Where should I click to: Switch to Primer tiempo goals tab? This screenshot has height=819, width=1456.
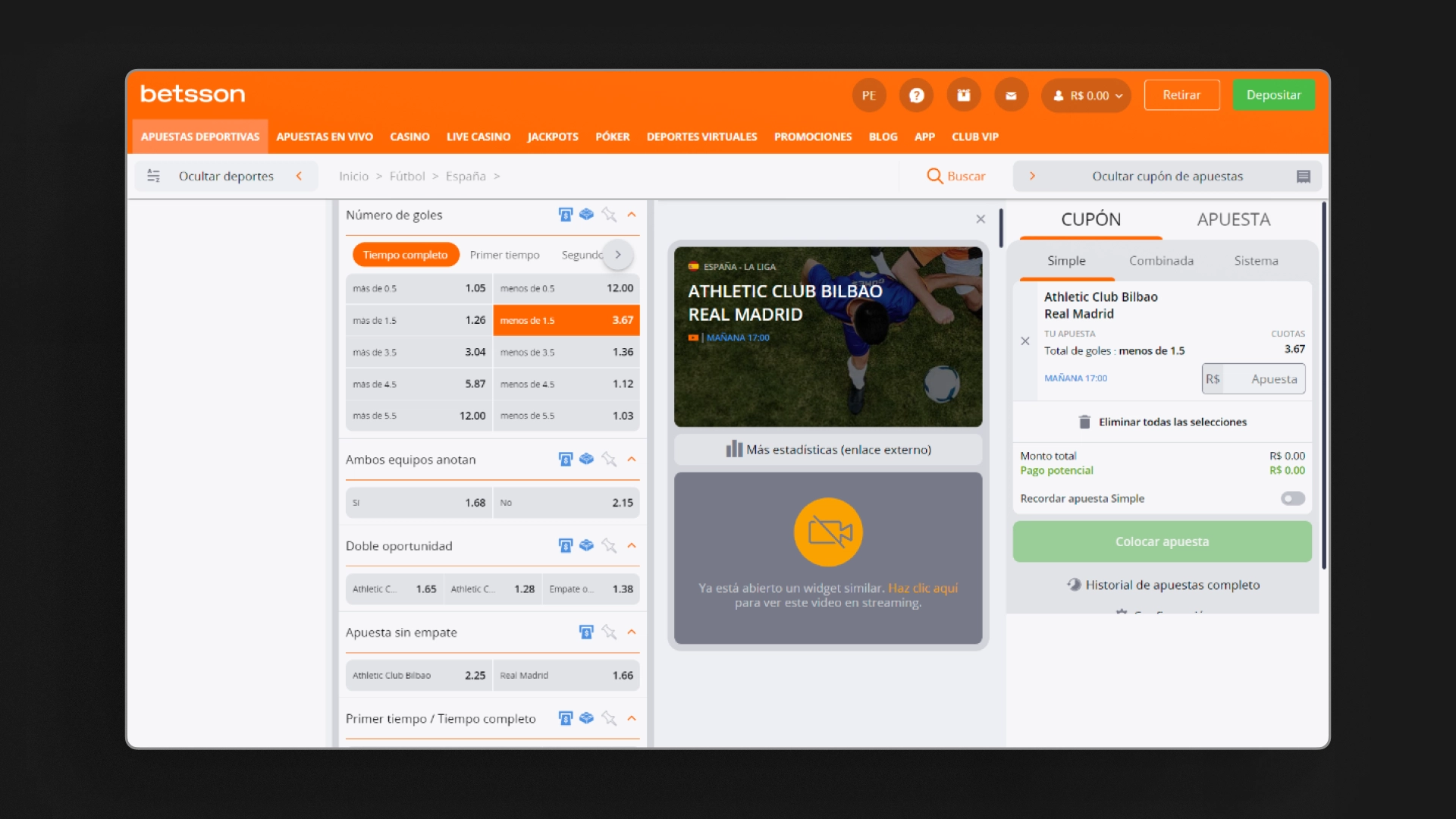(x=504, y=255)
